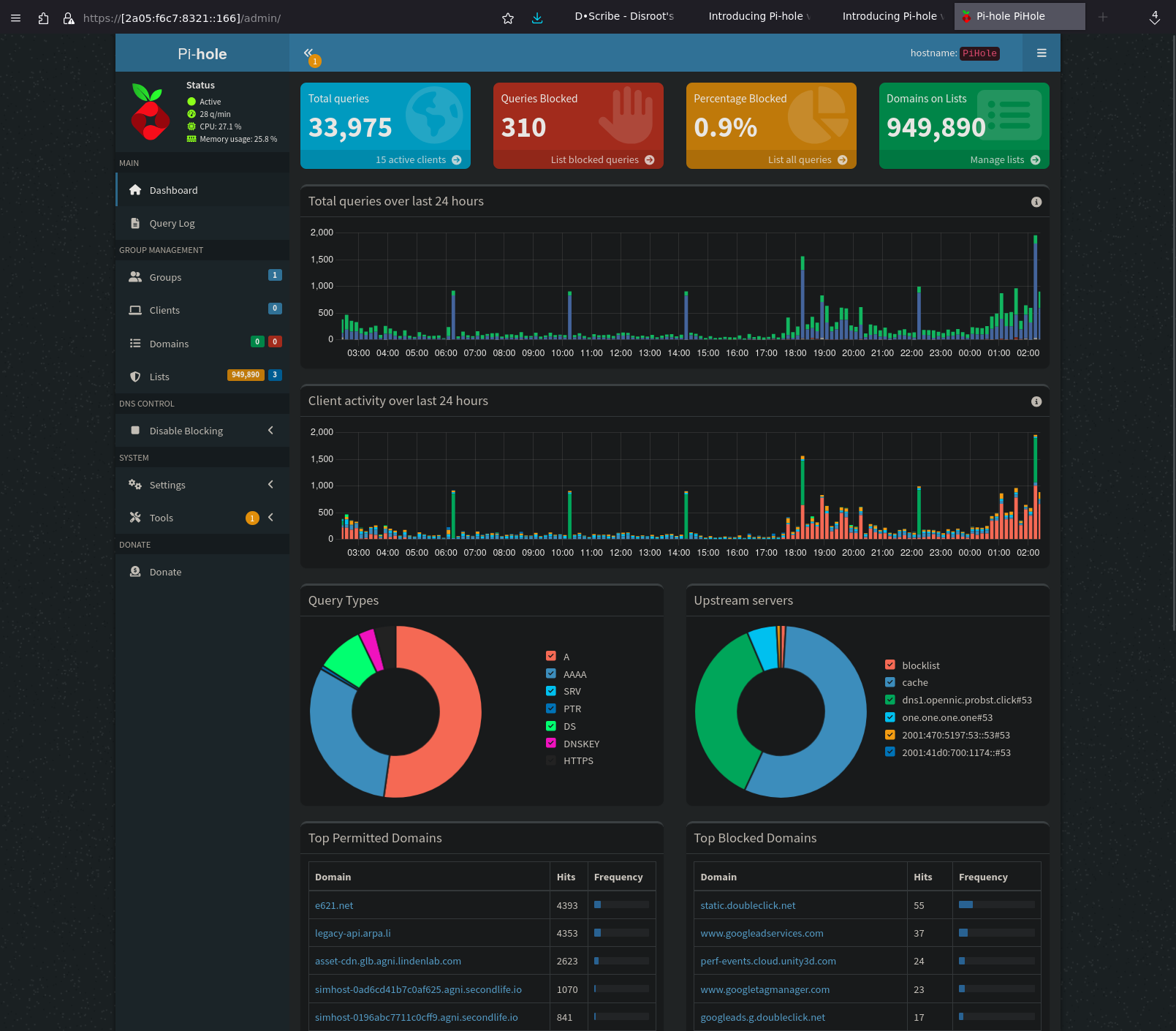Click info icon on Client activity chart
Image resolution: width=1176 pixels, height=1031 pixels.
tap(1036, 401)
